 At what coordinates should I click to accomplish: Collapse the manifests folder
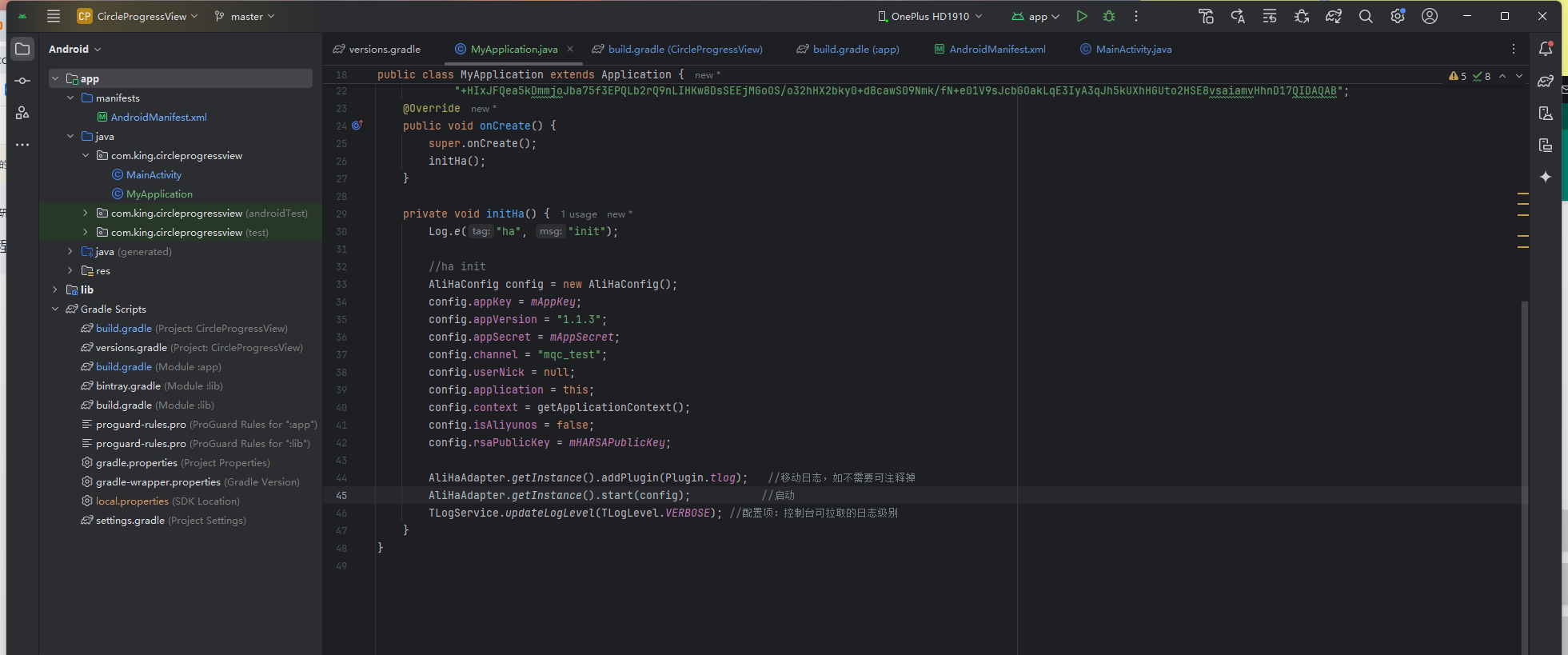pyautogui.click(x=70, y=98)
